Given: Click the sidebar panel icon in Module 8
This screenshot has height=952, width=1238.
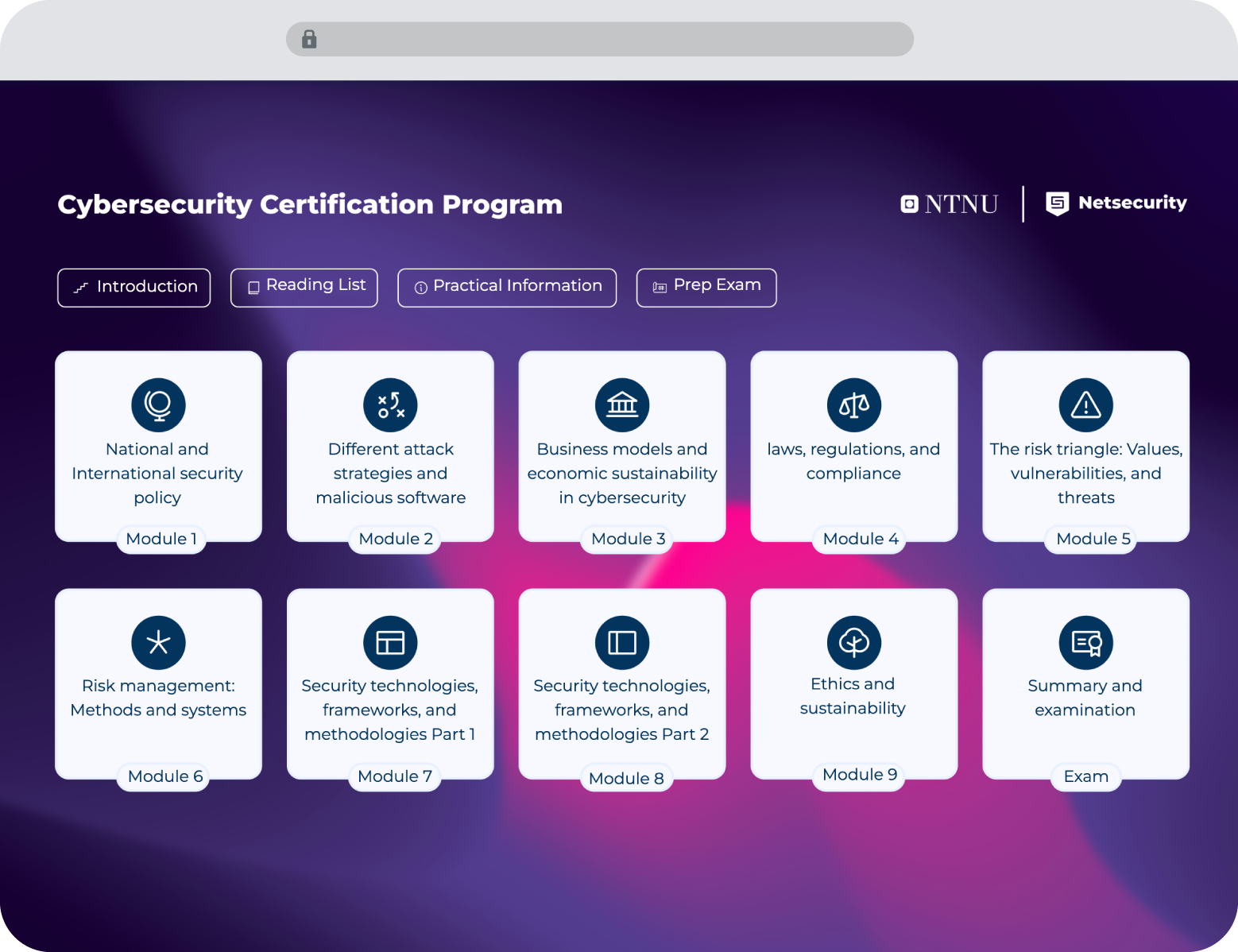Looking at the screenshot, I should tap(622, 642).
